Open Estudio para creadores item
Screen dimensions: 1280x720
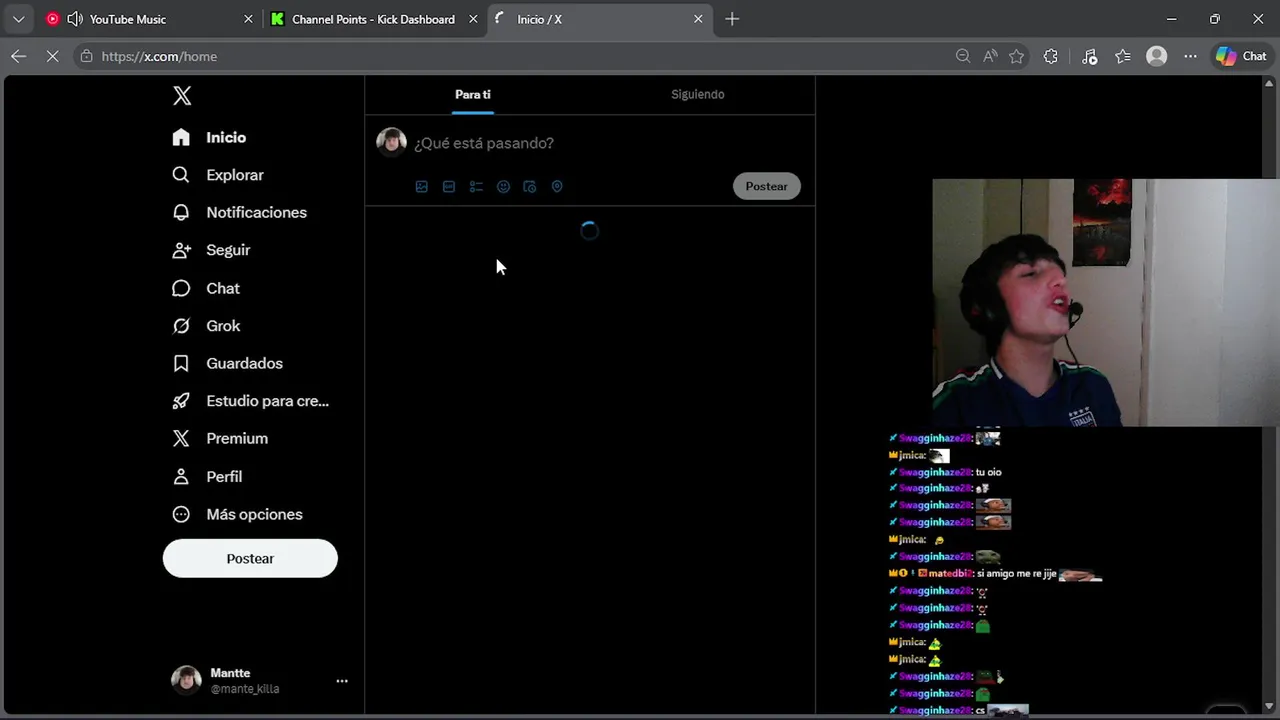coord(250,401)
